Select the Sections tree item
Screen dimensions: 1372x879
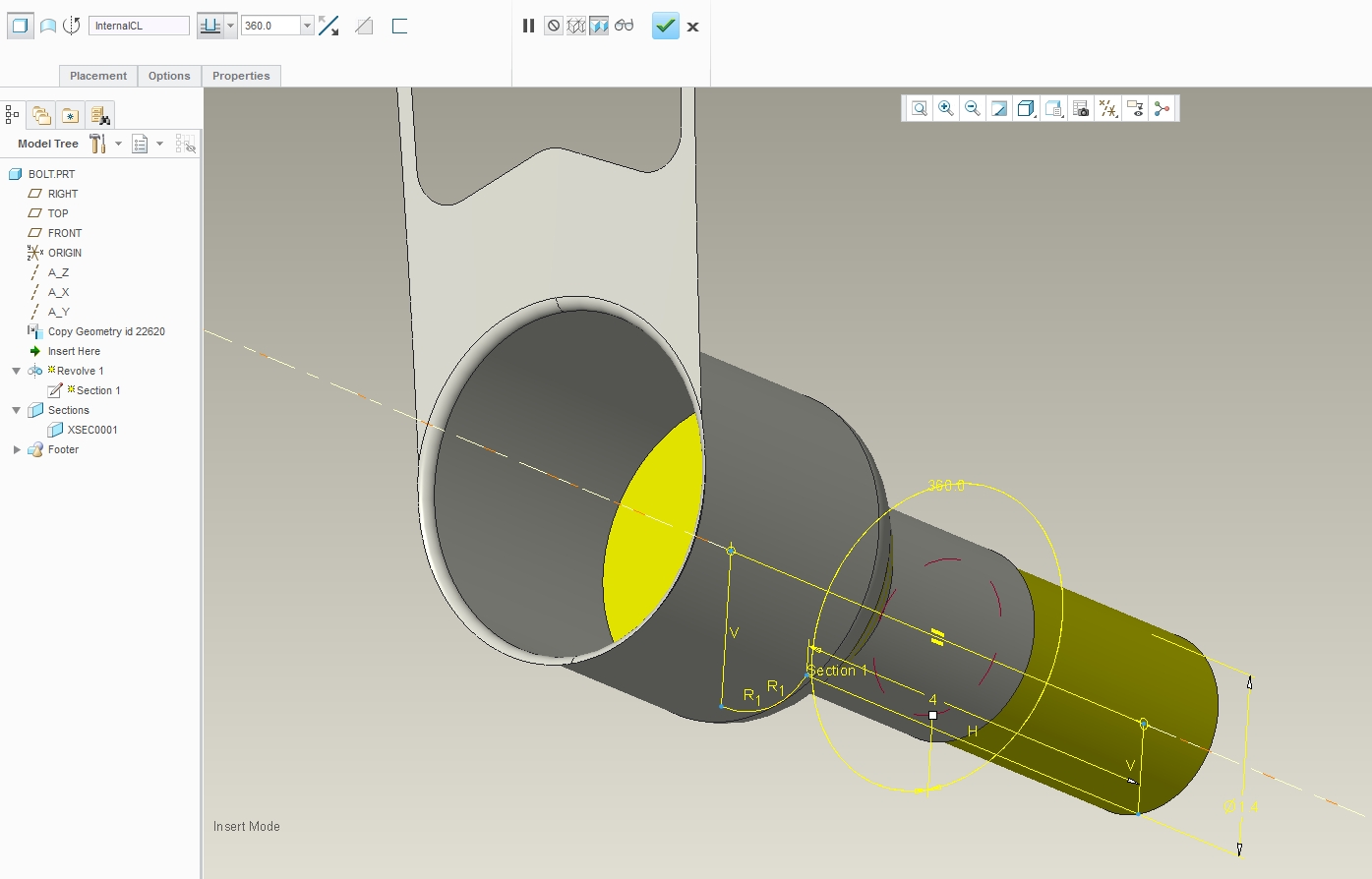[x=68, y=410]
